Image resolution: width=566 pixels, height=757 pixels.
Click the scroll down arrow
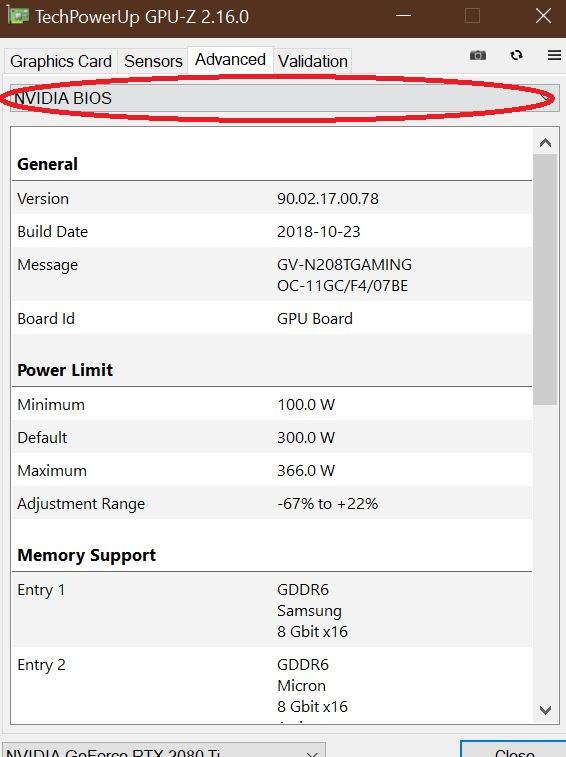pos(546,710)
